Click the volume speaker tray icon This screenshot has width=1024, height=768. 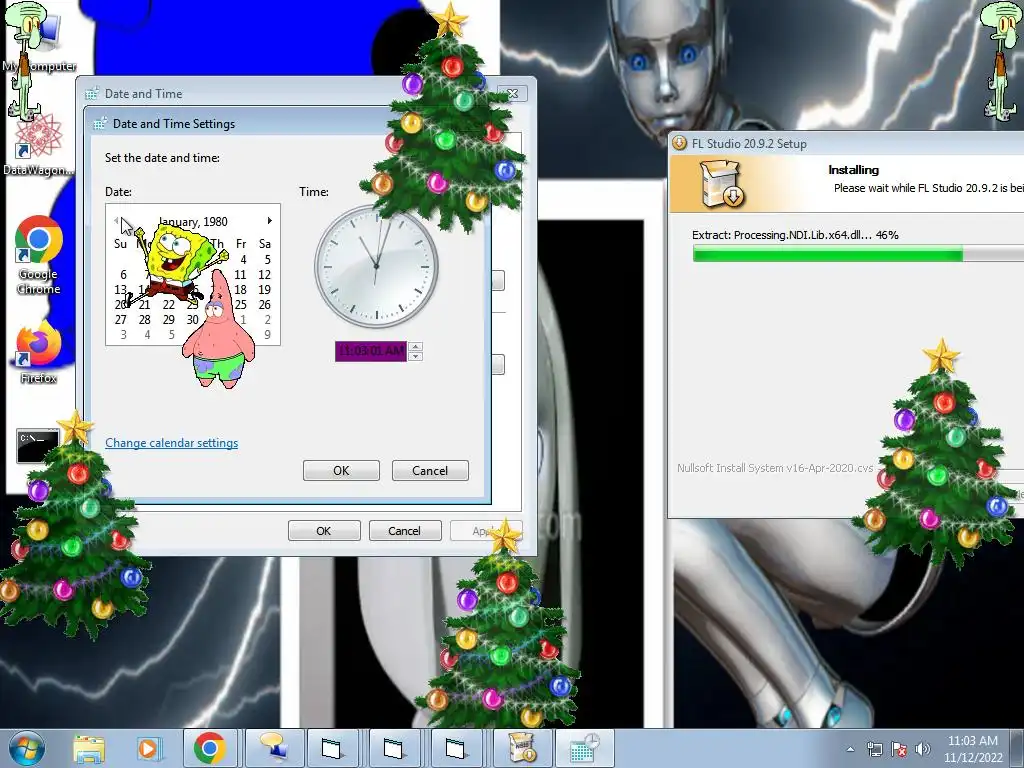[923, 750]
